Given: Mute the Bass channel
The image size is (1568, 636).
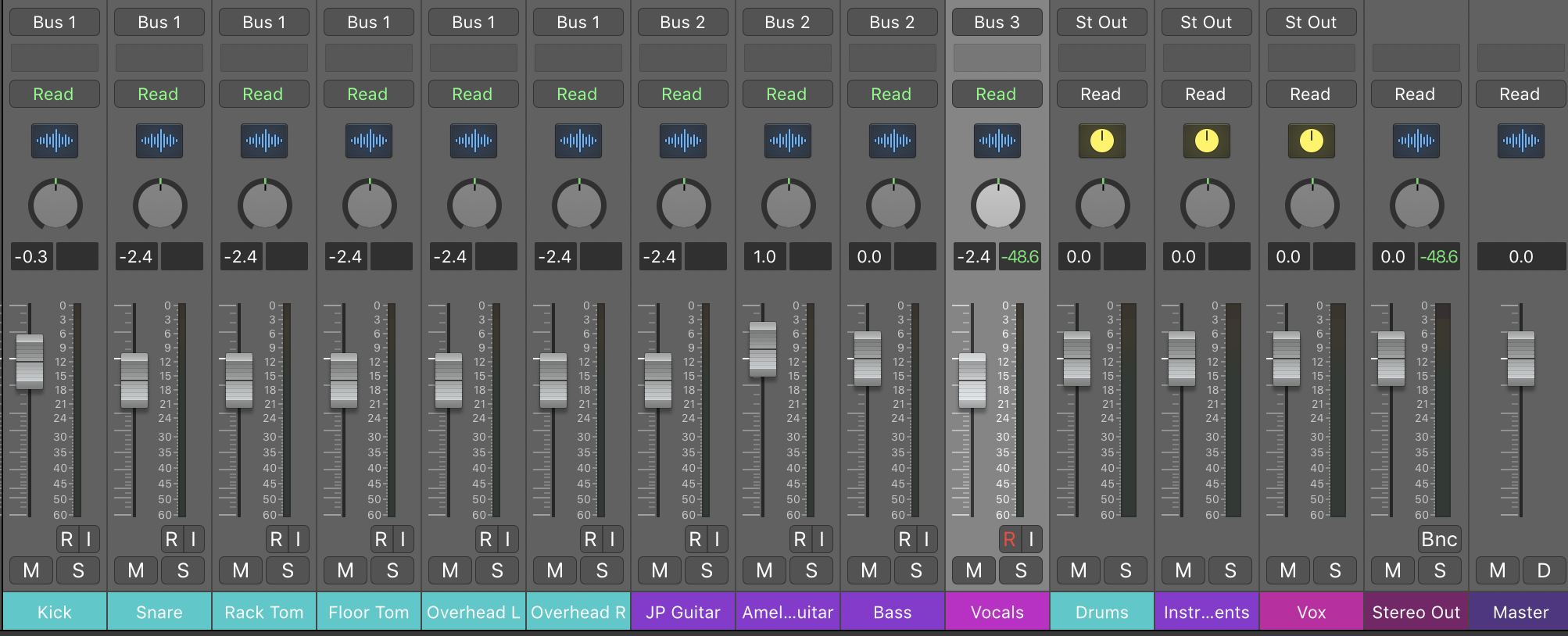Looking at the screenshot, I should click(x=869, y=570).
